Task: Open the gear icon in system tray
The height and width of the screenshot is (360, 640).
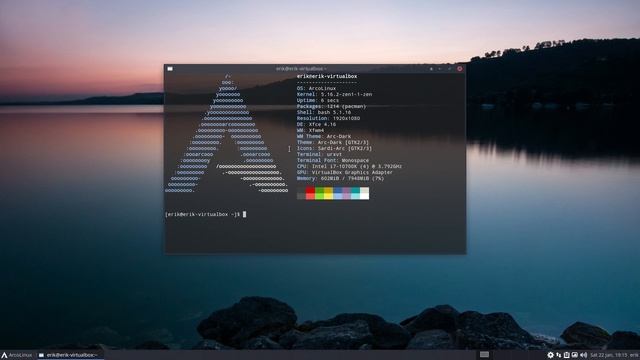Action: [x=550, y=355]
